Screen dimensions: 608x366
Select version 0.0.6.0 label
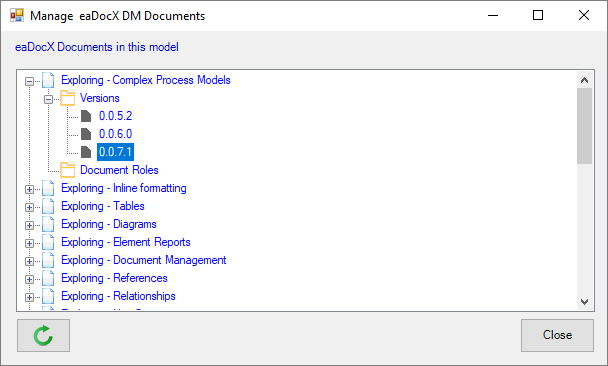(116, 134)
